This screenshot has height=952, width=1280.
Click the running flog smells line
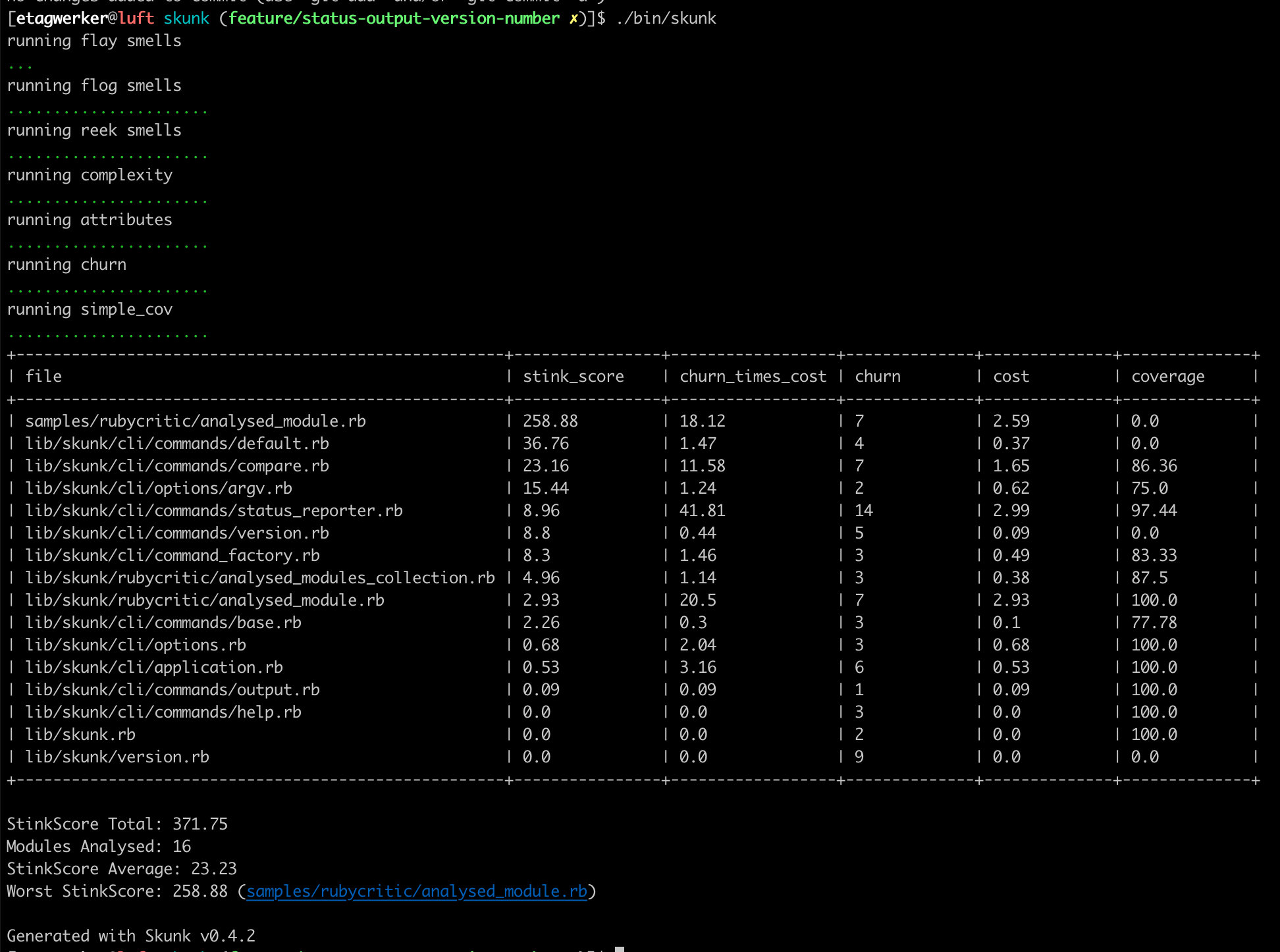coord(94,86)
